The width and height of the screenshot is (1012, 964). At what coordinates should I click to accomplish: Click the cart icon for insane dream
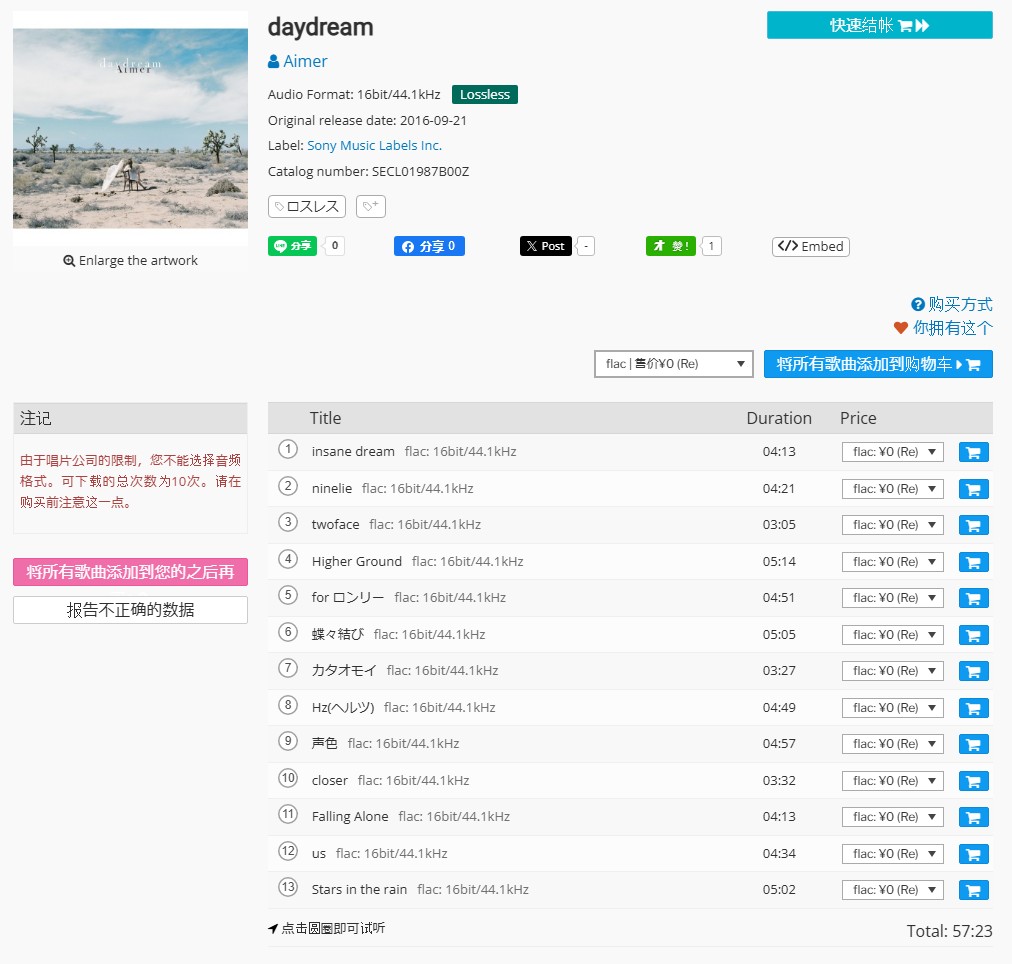point(973,452)
